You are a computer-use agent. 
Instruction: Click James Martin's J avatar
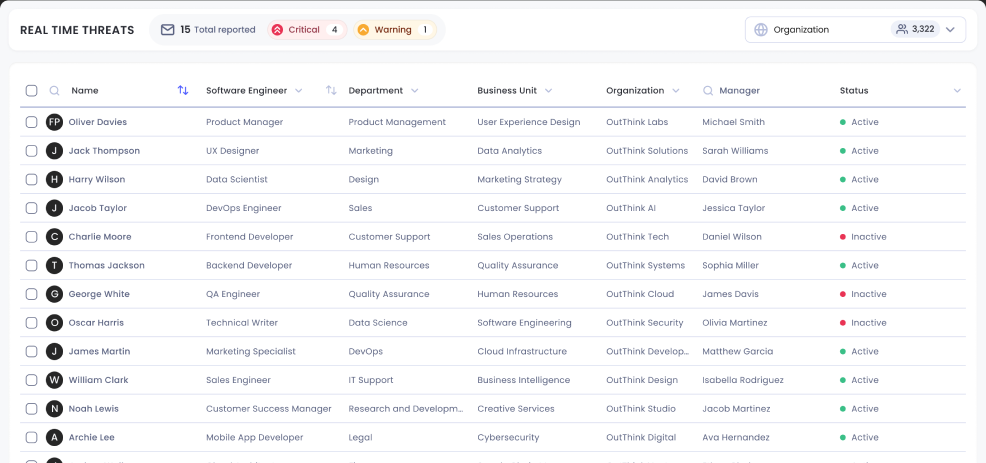click(55, 351)
